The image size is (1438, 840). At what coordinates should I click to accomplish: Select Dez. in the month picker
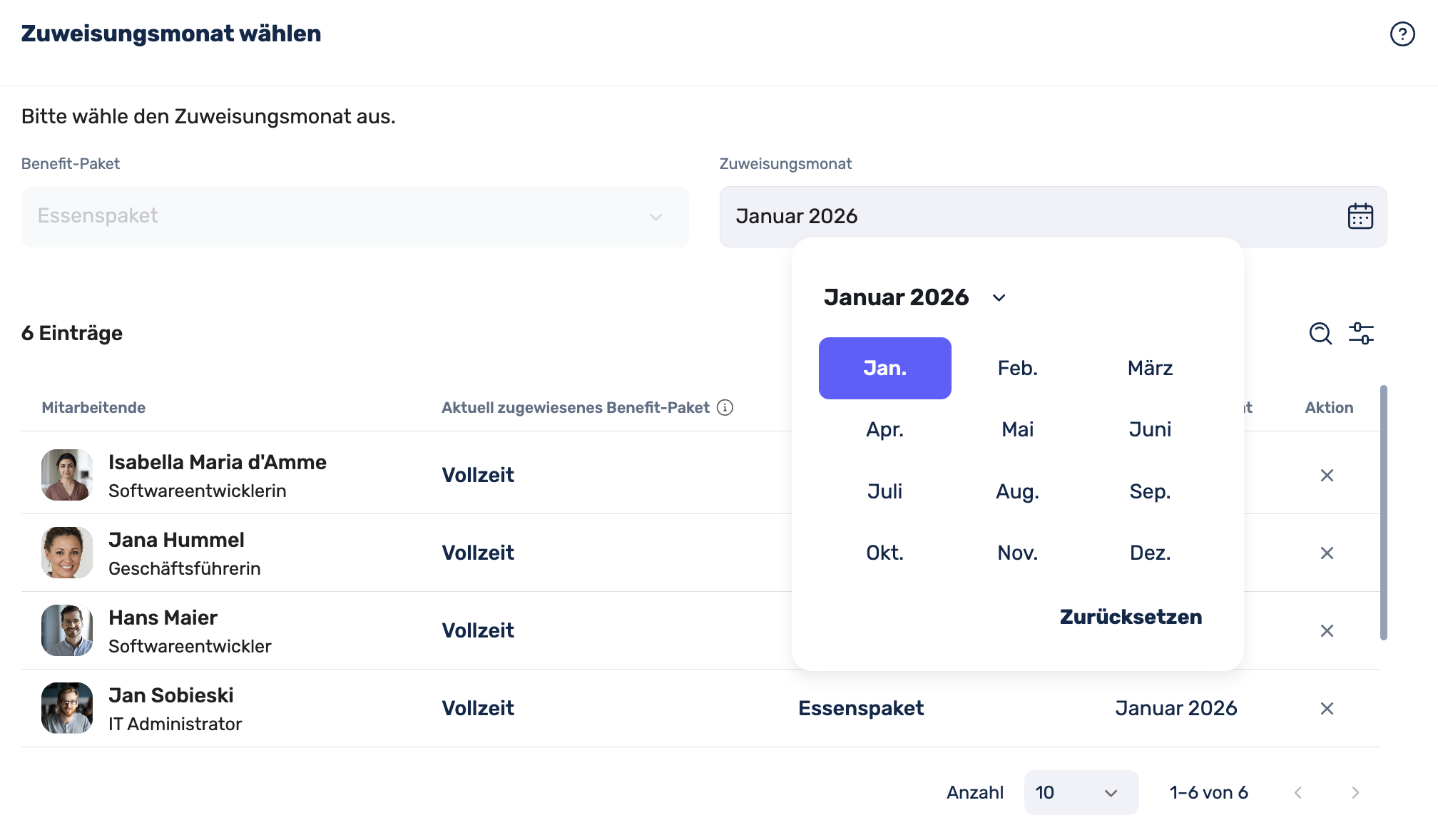click(x=1150, y=553)
